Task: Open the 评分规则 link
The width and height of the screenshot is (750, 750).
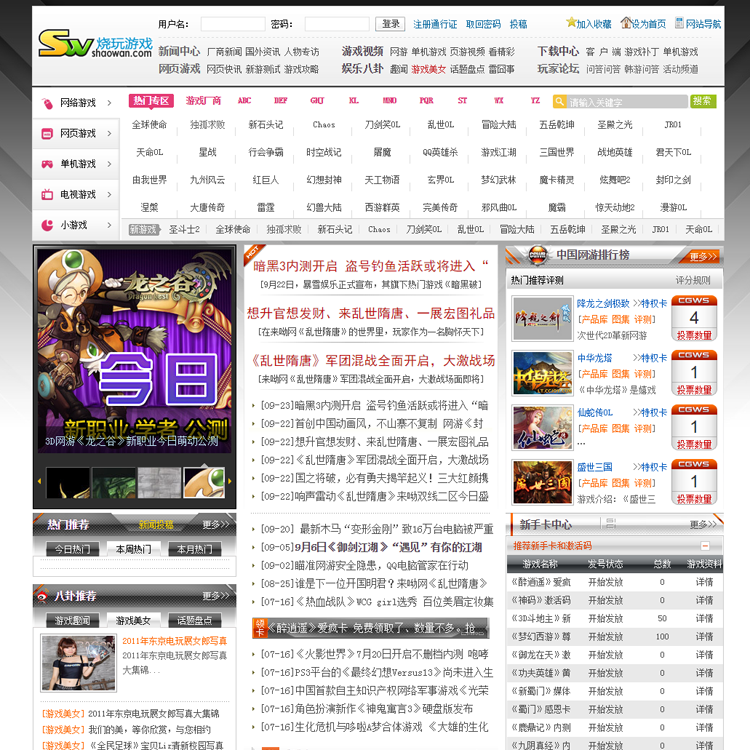Action: (693, 280)
